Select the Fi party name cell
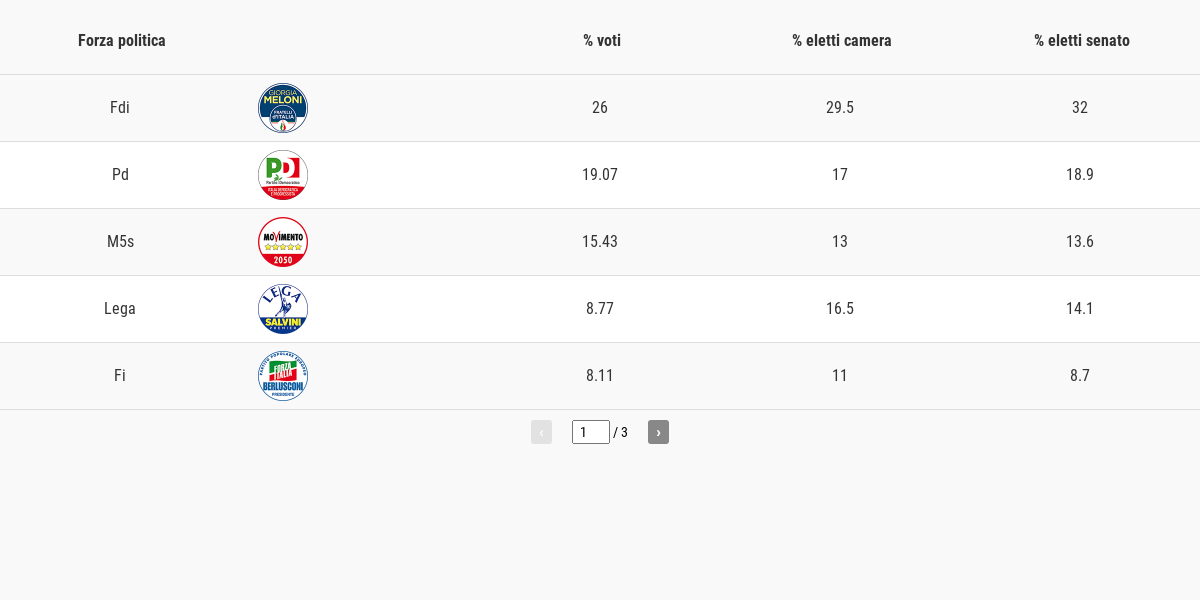 [120, 376]
